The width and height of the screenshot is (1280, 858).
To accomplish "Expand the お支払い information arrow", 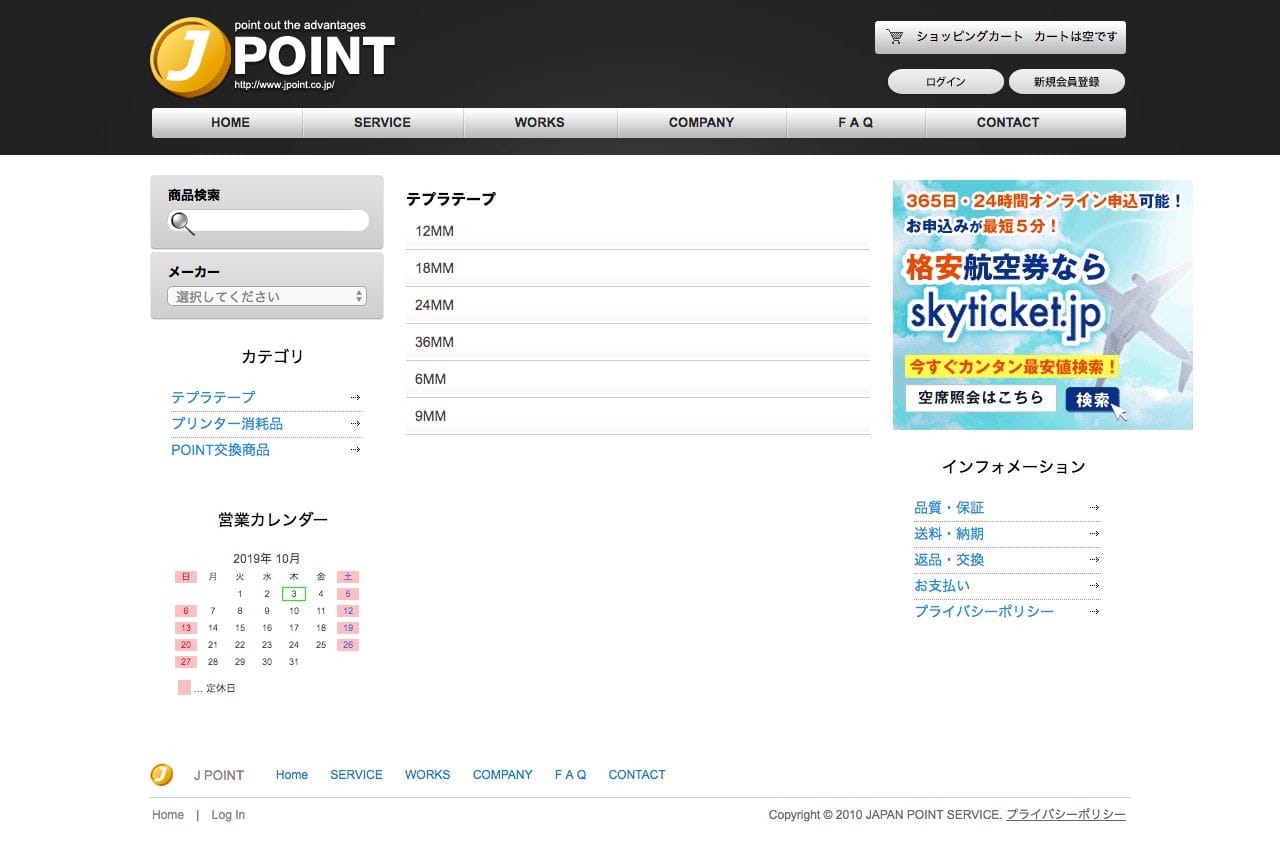I will (1094, 585).
